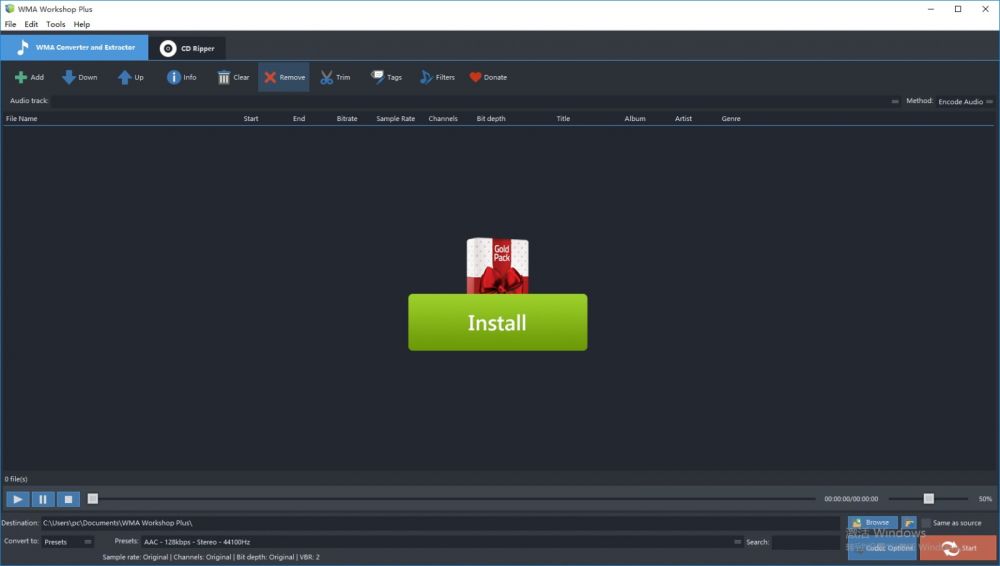Click the Sample Rate column header
Screen dimensions: 1000x566
[x=395, y=119]
